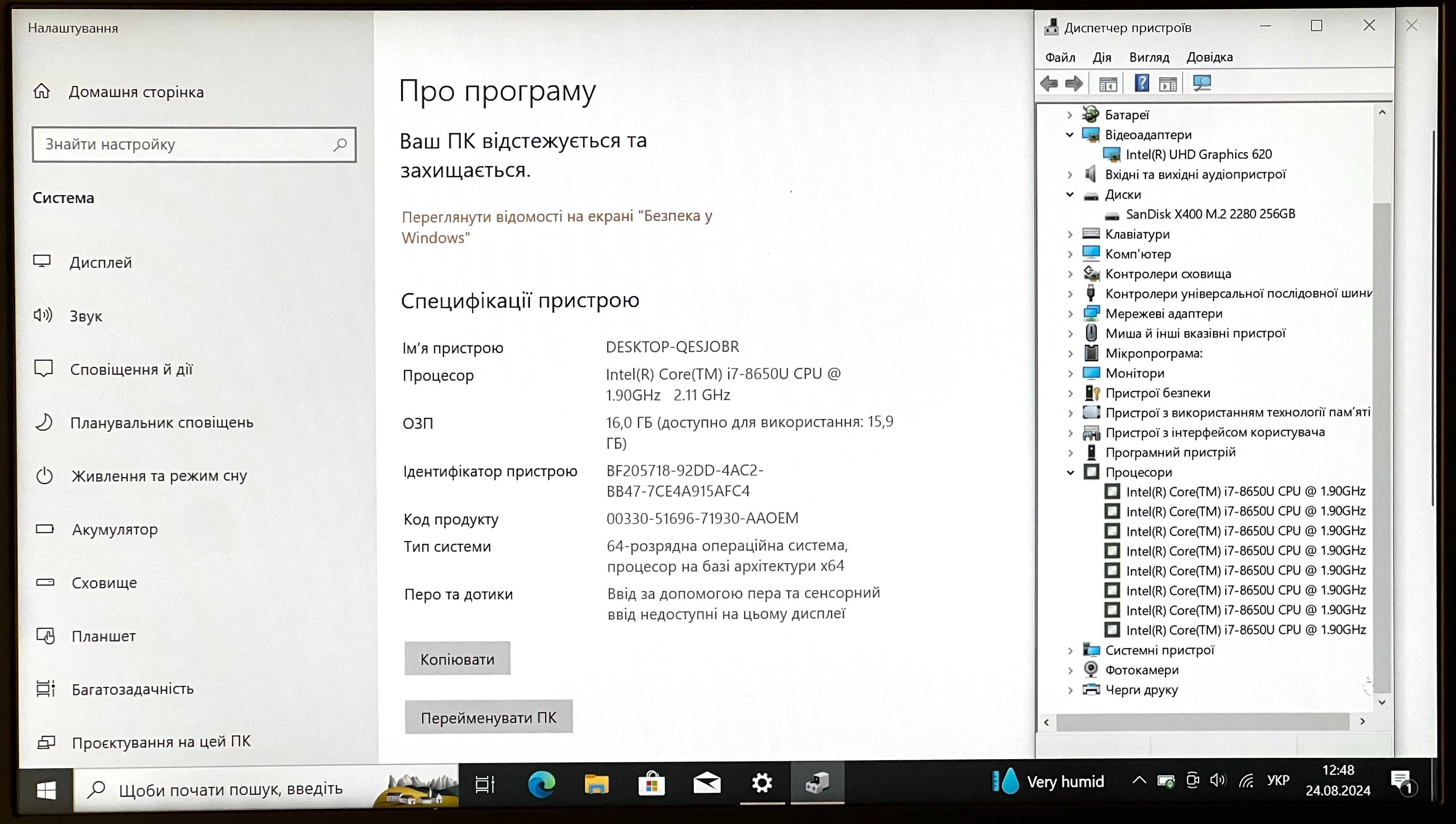Open the Windows Security details link

(557, 226)
